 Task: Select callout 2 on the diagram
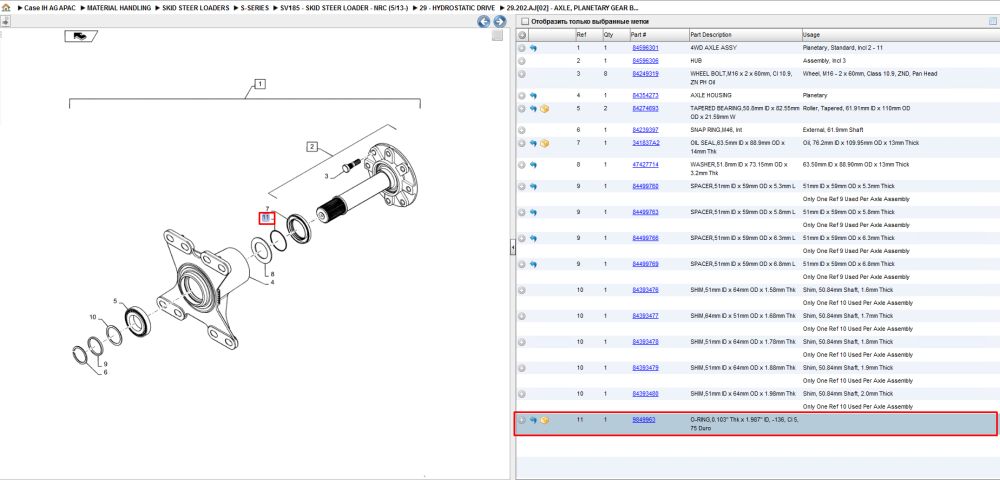click(312, 147)
